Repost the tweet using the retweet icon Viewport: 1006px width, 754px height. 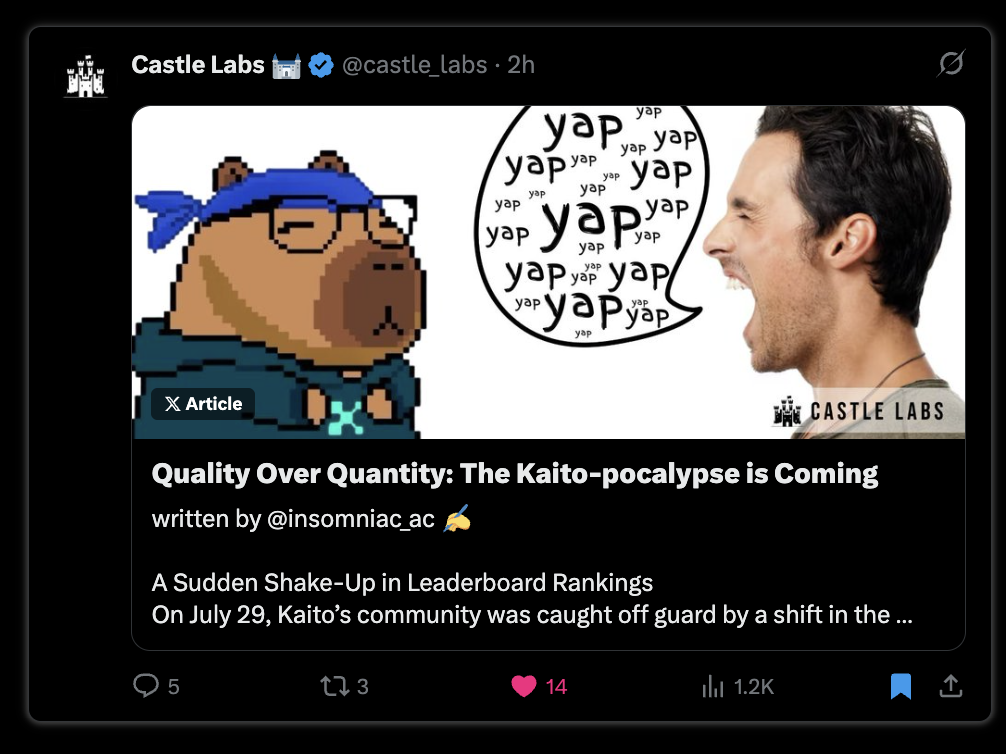point(335,687)
